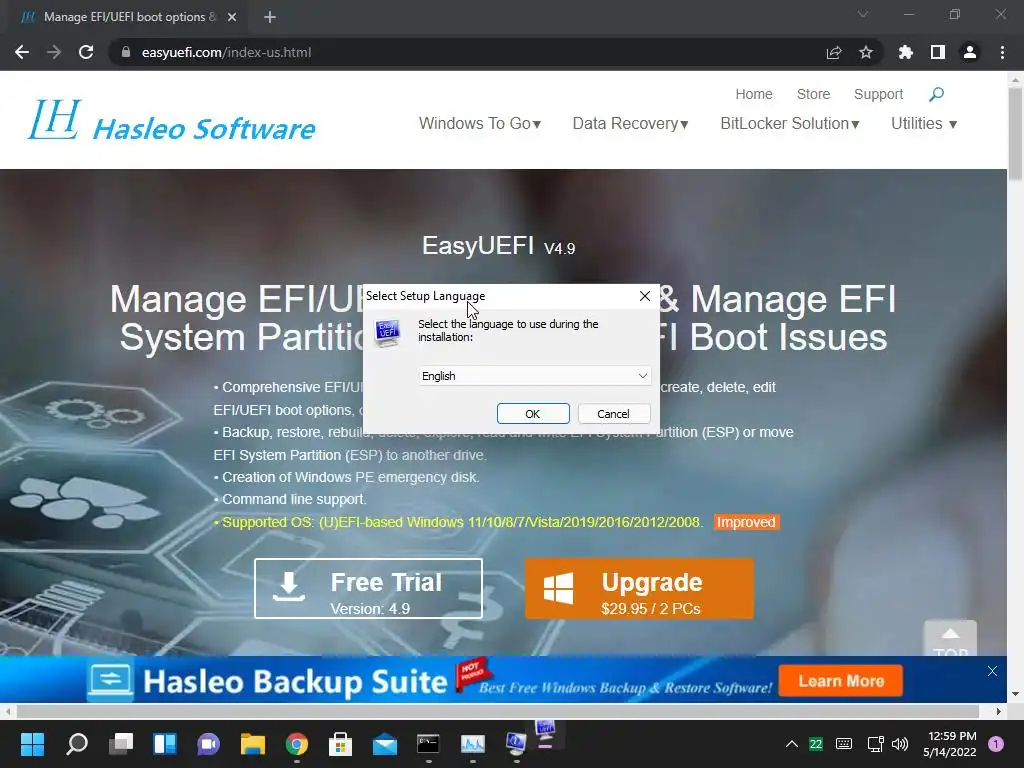The height and width of the screenshot is (768, 1024).
Task: Reload the current page
Action: (86, 52)
